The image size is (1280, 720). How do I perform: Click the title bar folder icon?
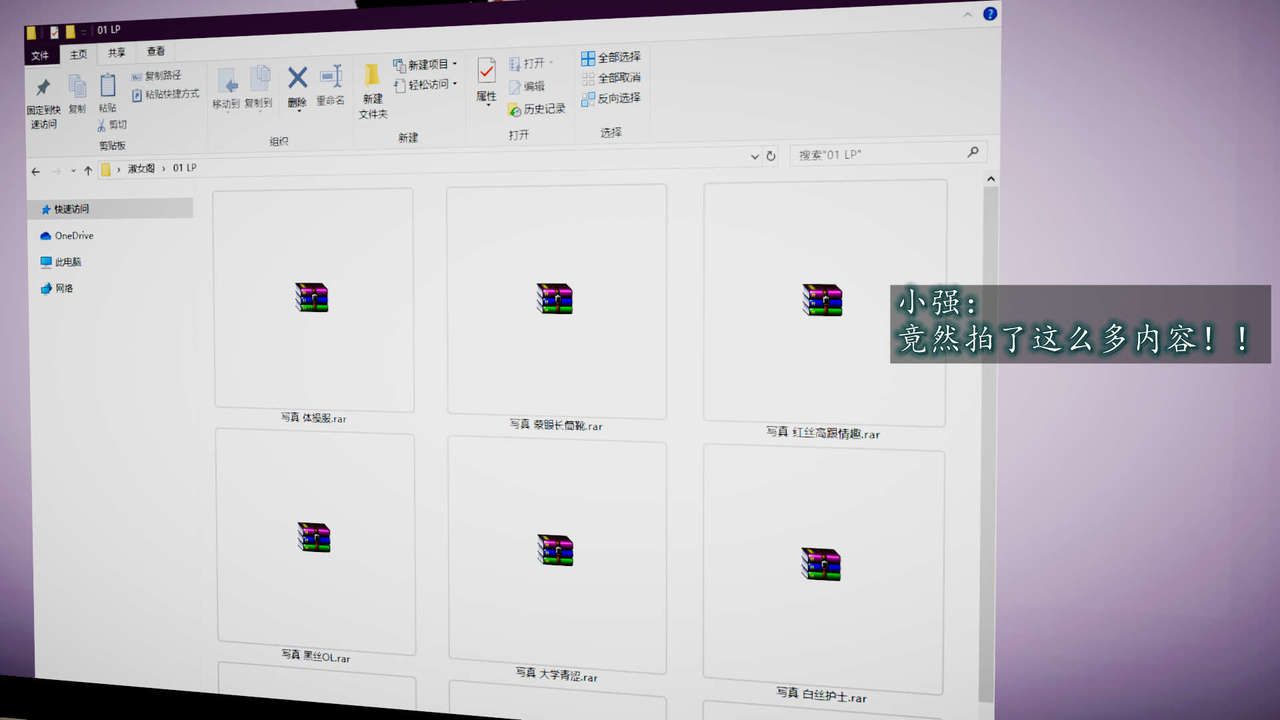coord(32,33)
